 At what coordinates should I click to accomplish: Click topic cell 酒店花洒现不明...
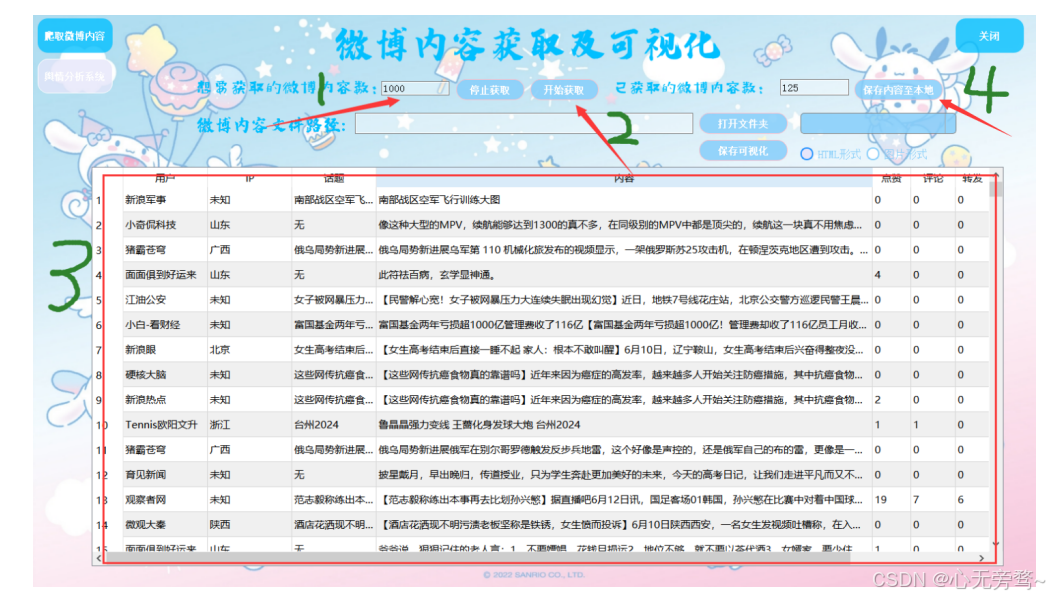point(333,525)
